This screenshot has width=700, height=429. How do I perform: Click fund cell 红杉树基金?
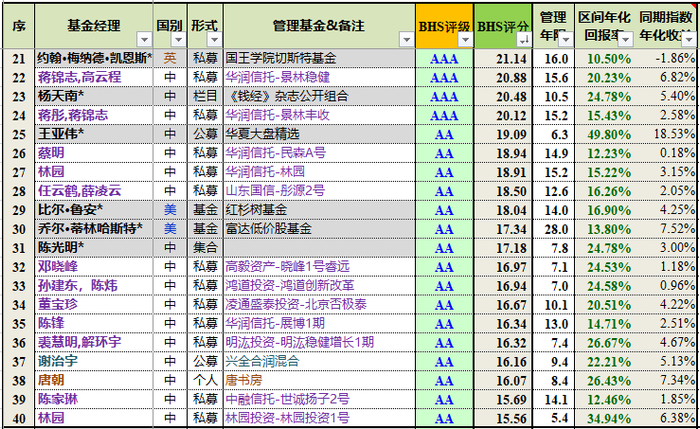tap(319, 210)
